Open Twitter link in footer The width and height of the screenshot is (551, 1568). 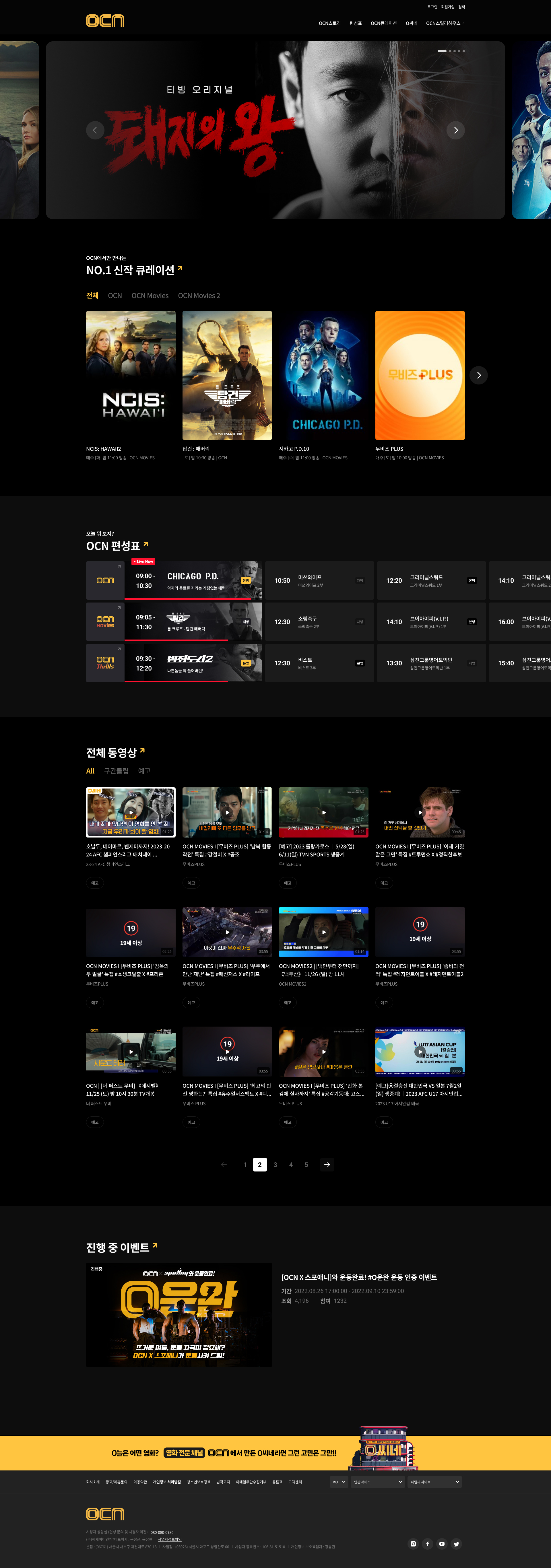[x=456, y=1543]
